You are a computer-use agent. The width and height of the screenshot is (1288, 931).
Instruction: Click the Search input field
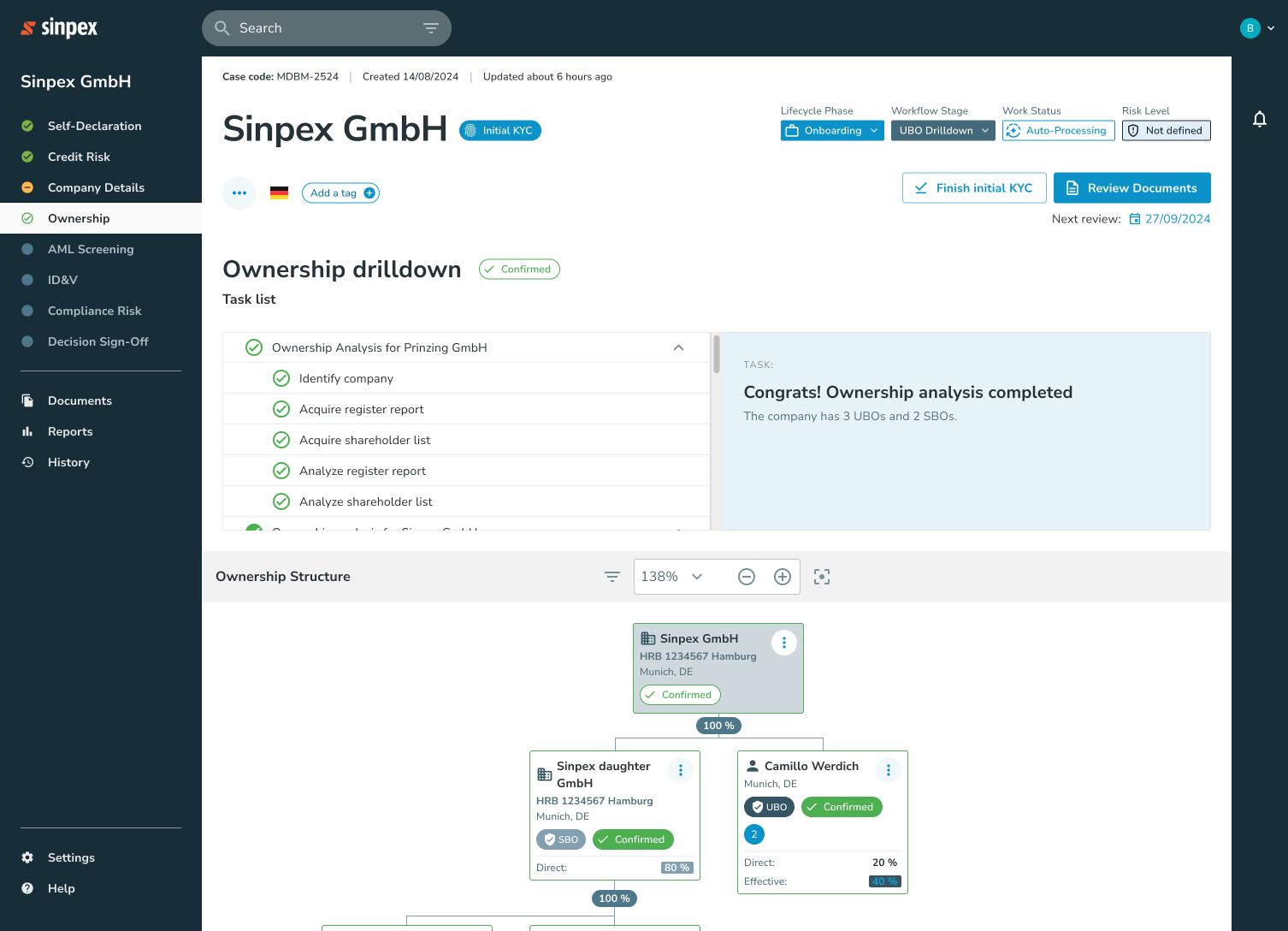coord(327,28)
